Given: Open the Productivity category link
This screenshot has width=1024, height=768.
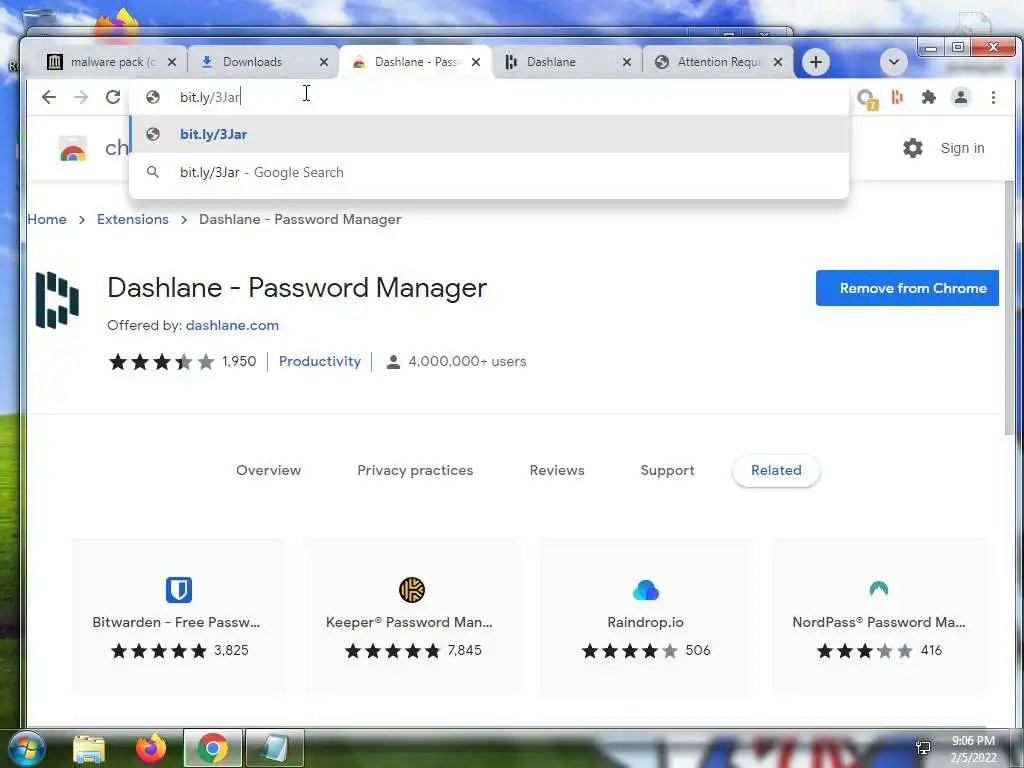Looking at the screenshot, I should 319,361.
